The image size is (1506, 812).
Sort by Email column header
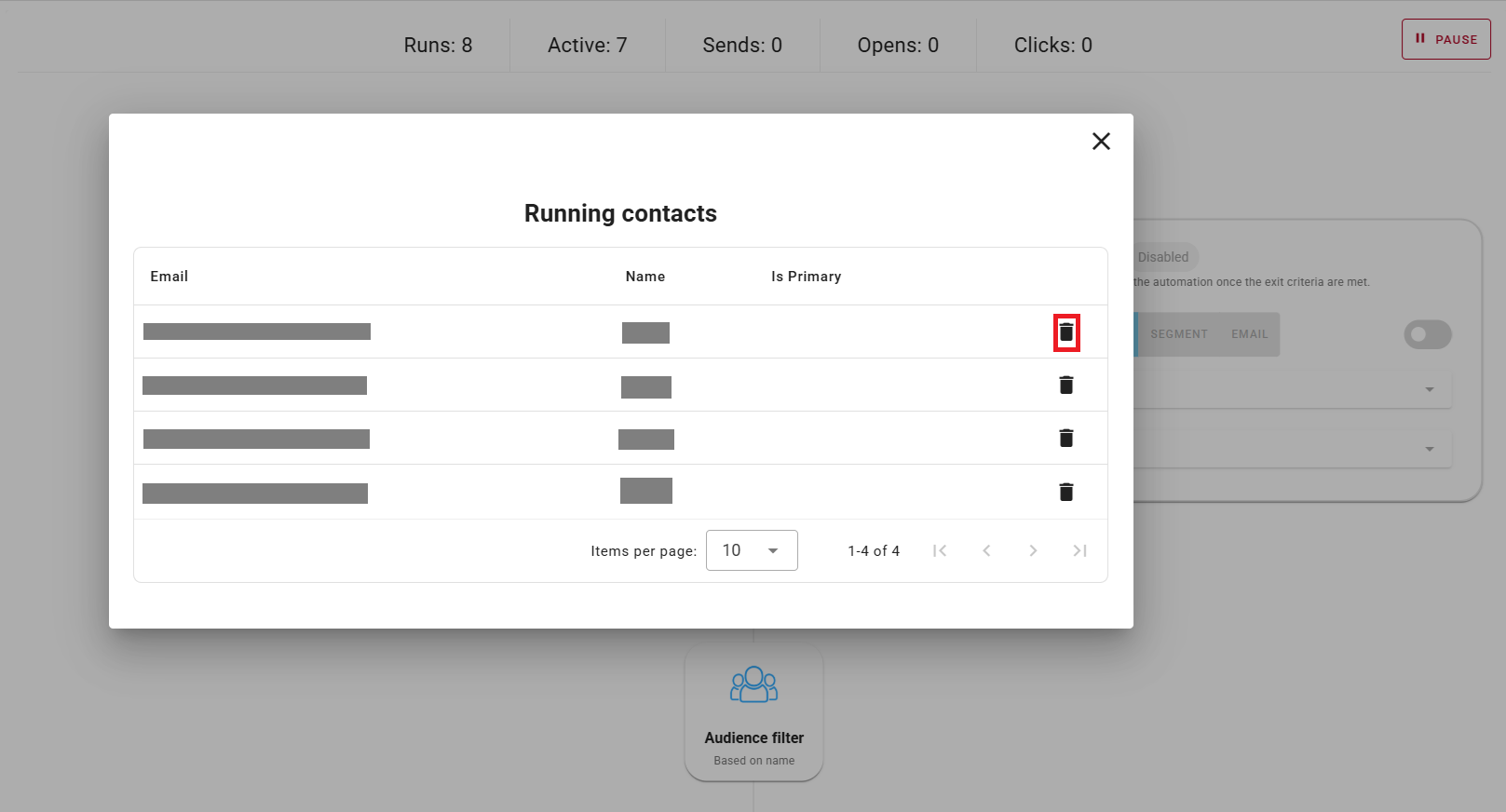pos(170,277)
